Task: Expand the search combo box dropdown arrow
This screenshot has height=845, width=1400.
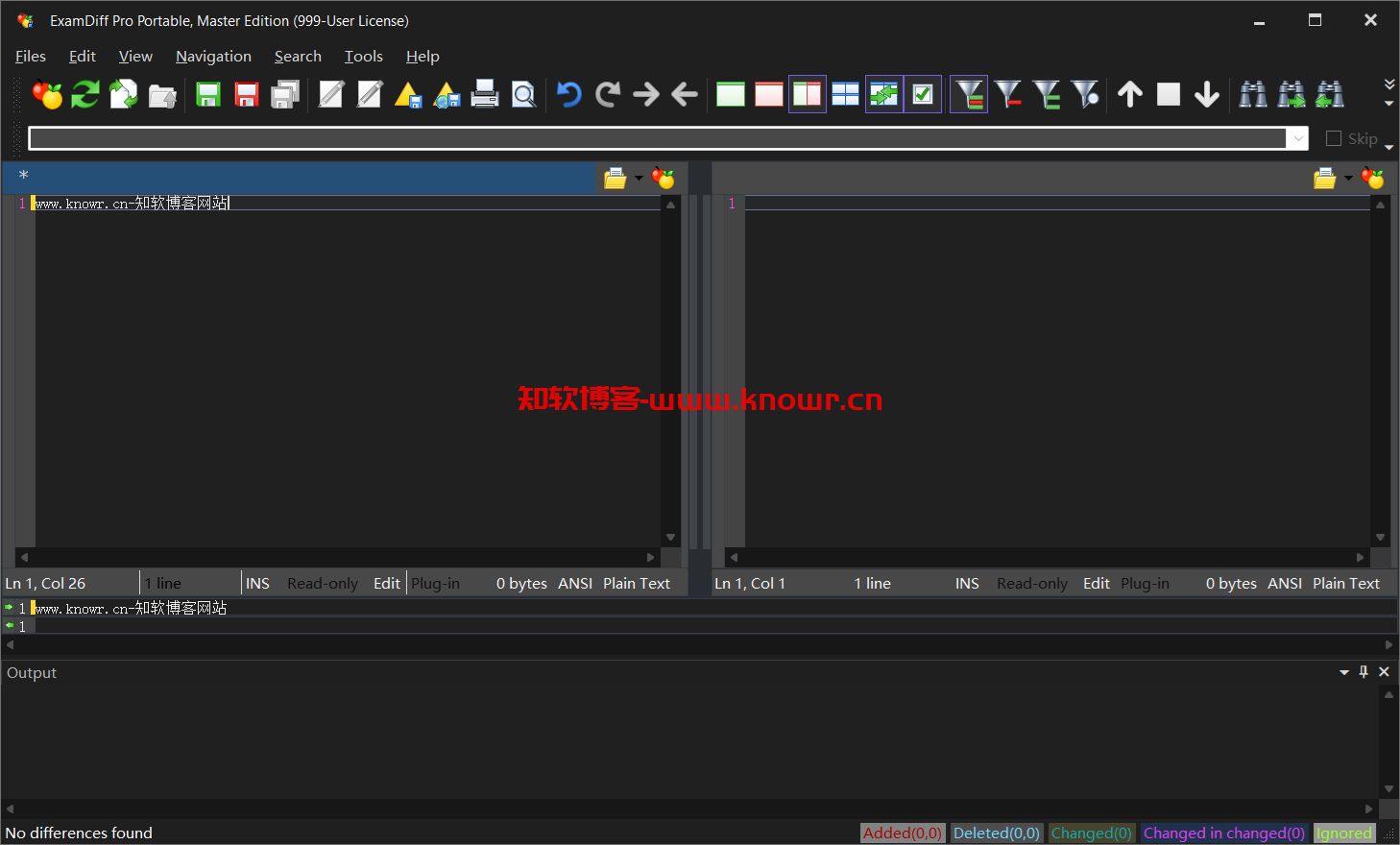Action: point(1298,138)
